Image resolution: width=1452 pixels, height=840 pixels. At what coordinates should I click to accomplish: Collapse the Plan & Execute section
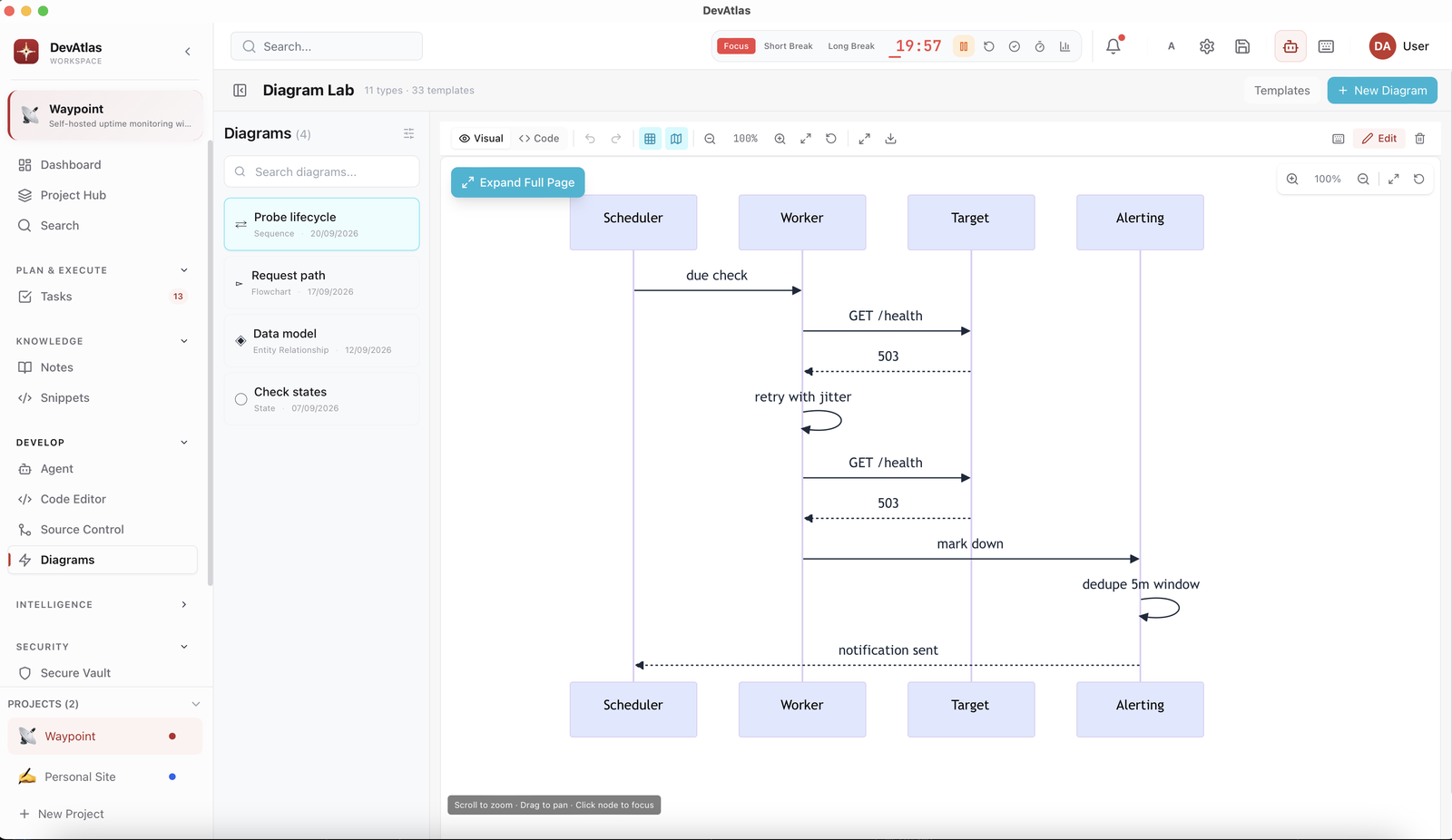(x=184, y=270)
